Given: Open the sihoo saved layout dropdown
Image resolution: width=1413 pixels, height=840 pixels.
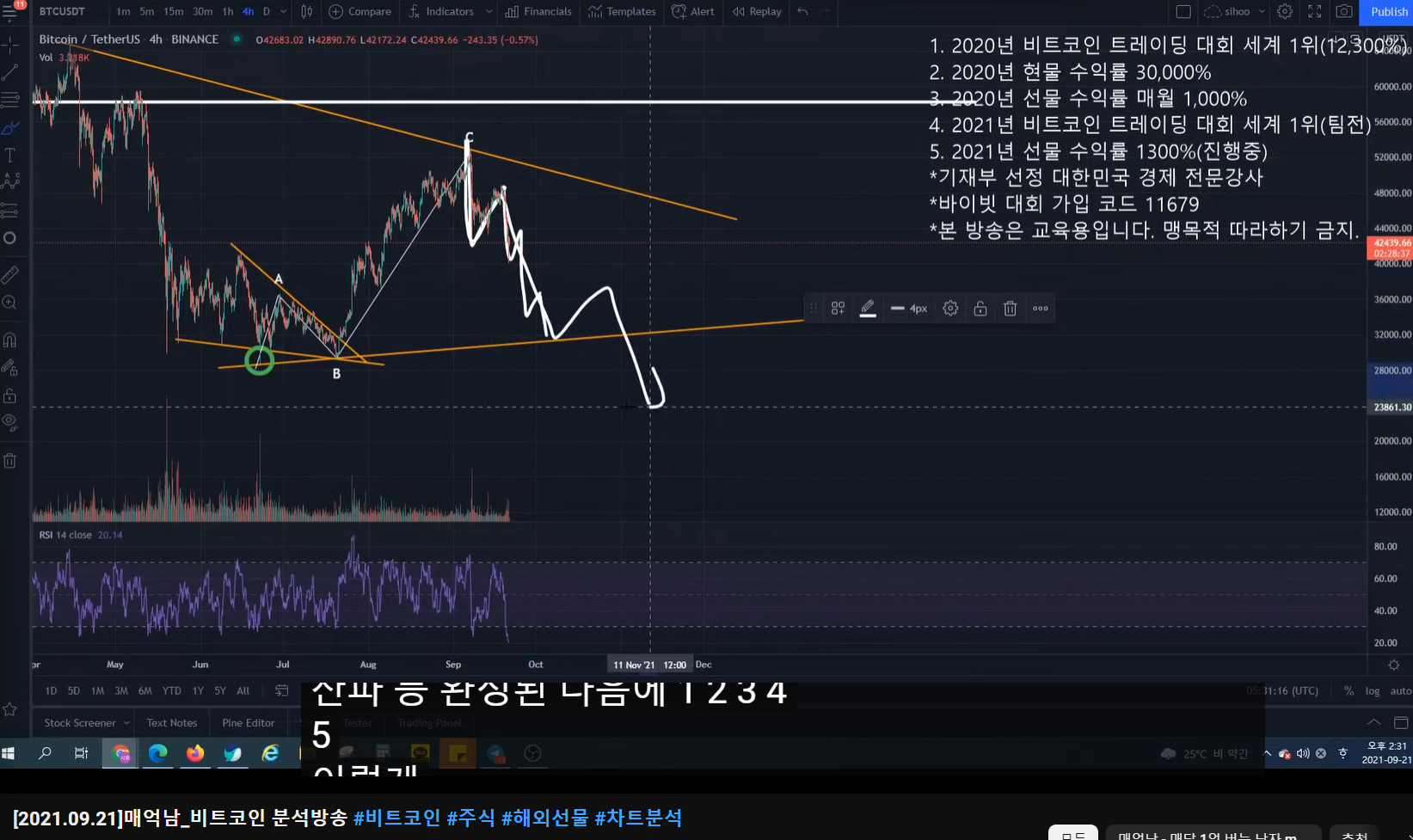Looking at the screenshot, I should tap(1235, 11).
